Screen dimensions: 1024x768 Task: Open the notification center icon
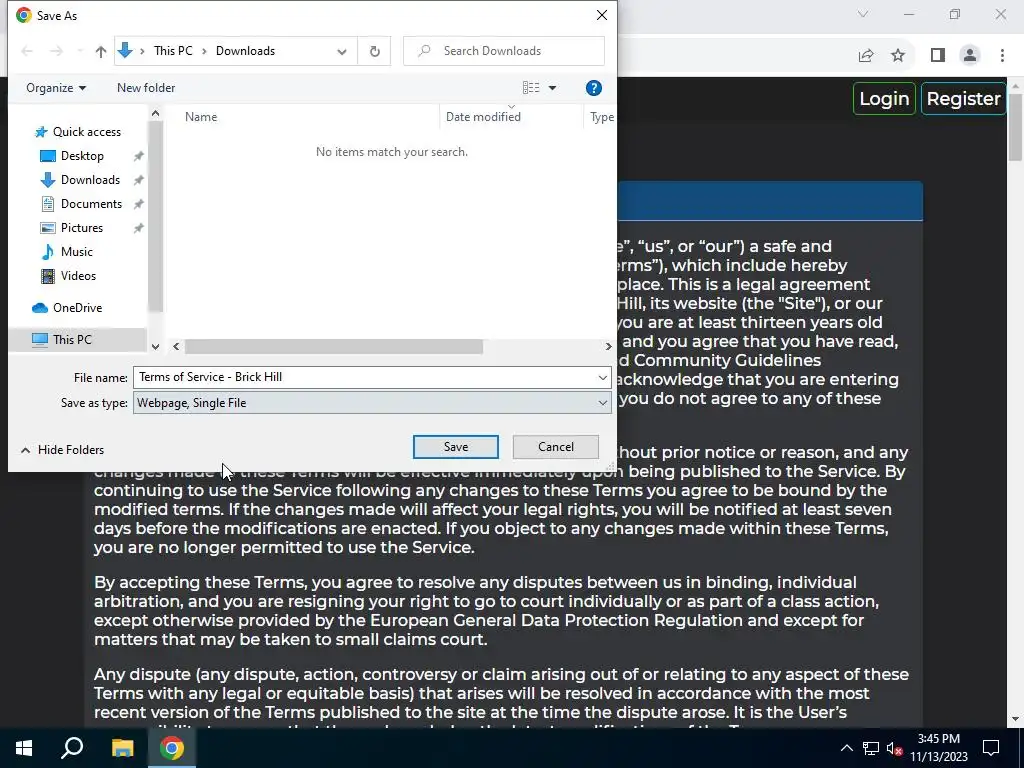[x=991, y=748]
